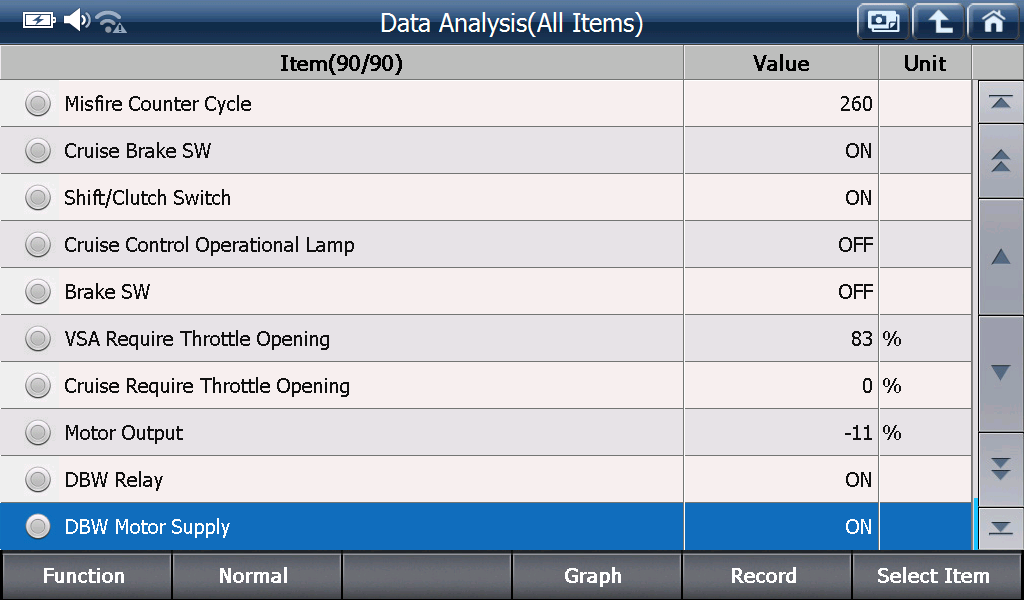The height and width of the screenshot is (600, 1024).
Task: Move up one row arrow
Action: tap(1000, 257)
